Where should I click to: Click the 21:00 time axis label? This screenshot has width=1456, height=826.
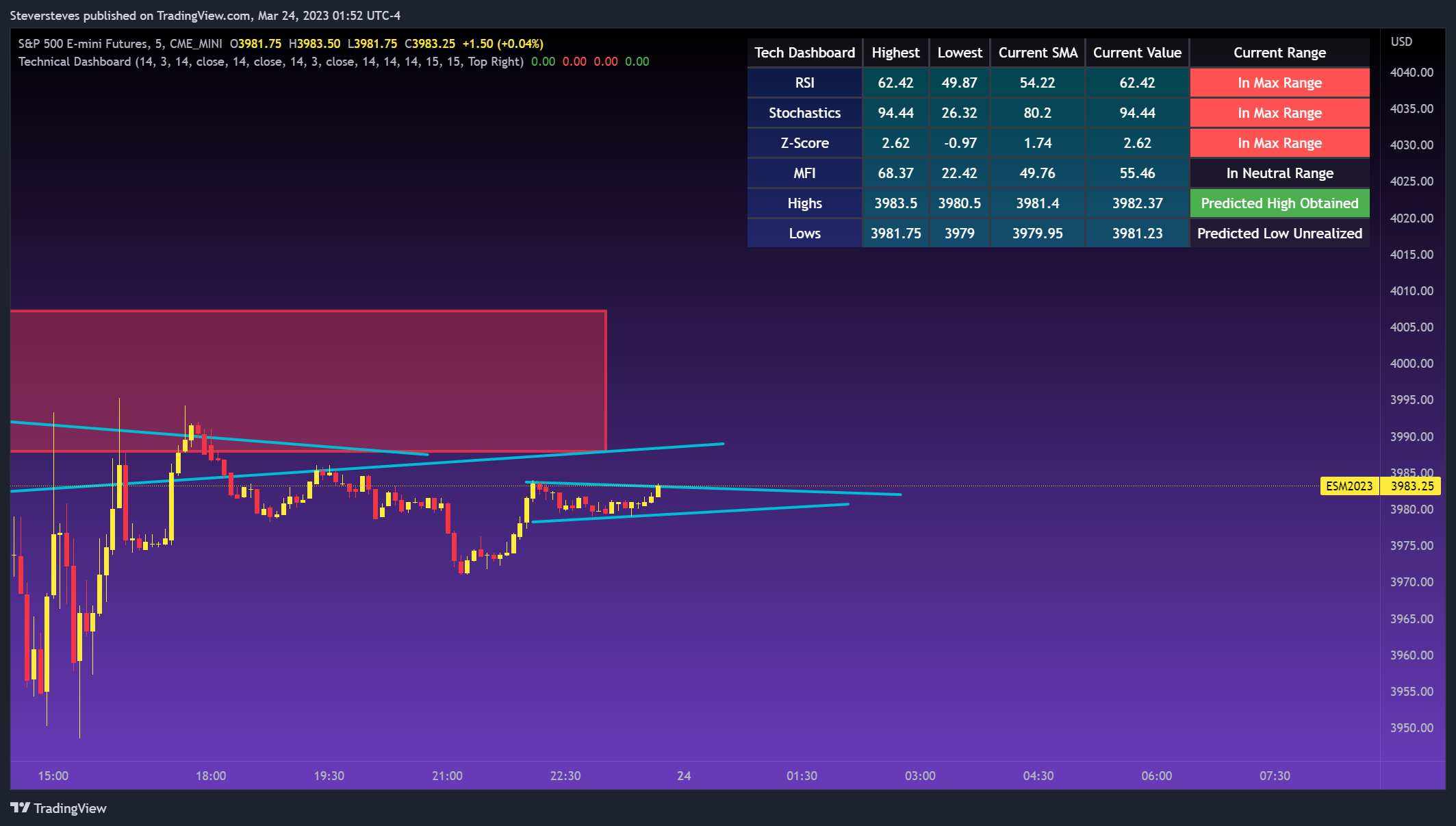447,776
